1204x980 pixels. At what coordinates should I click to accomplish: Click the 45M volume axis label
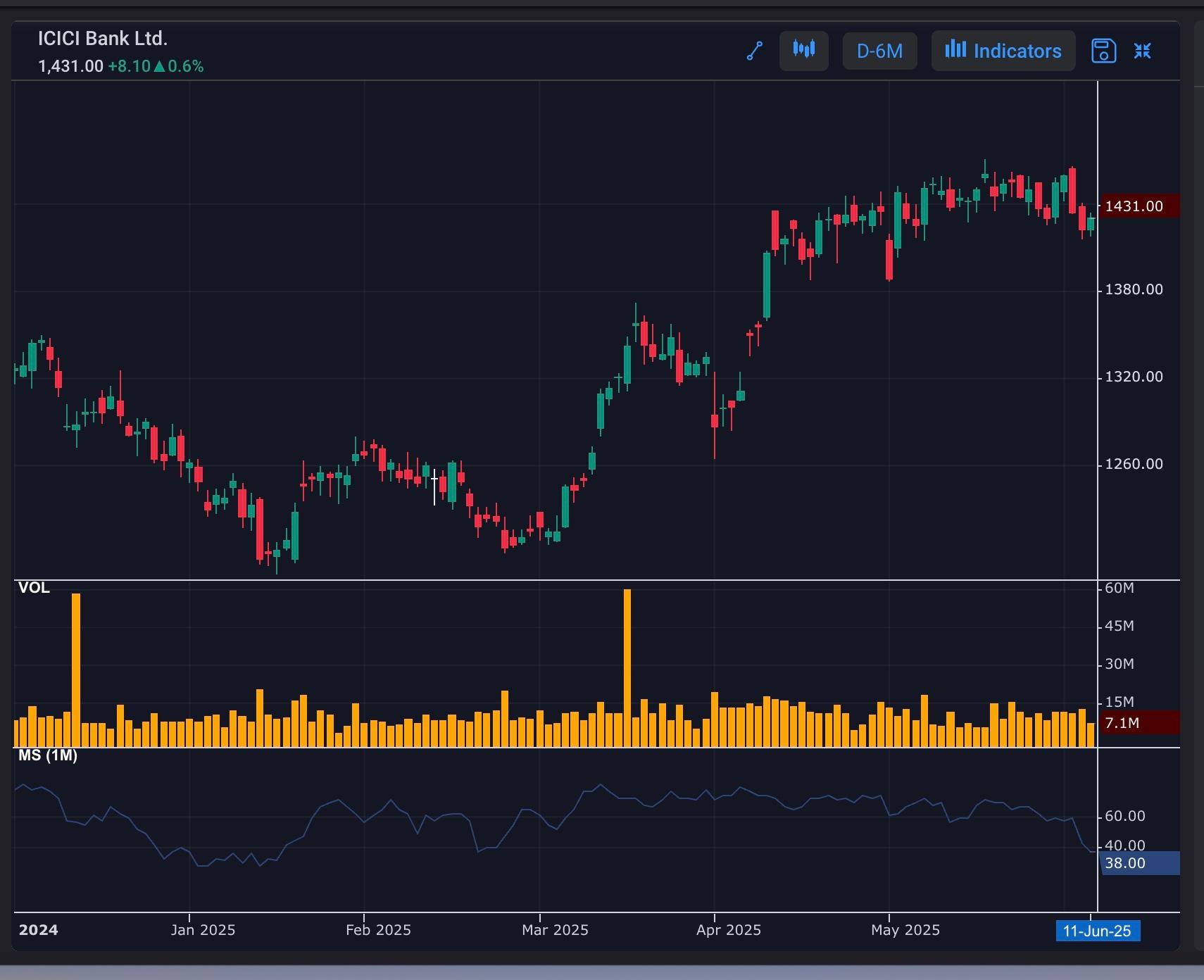(x=1120, y=626)
